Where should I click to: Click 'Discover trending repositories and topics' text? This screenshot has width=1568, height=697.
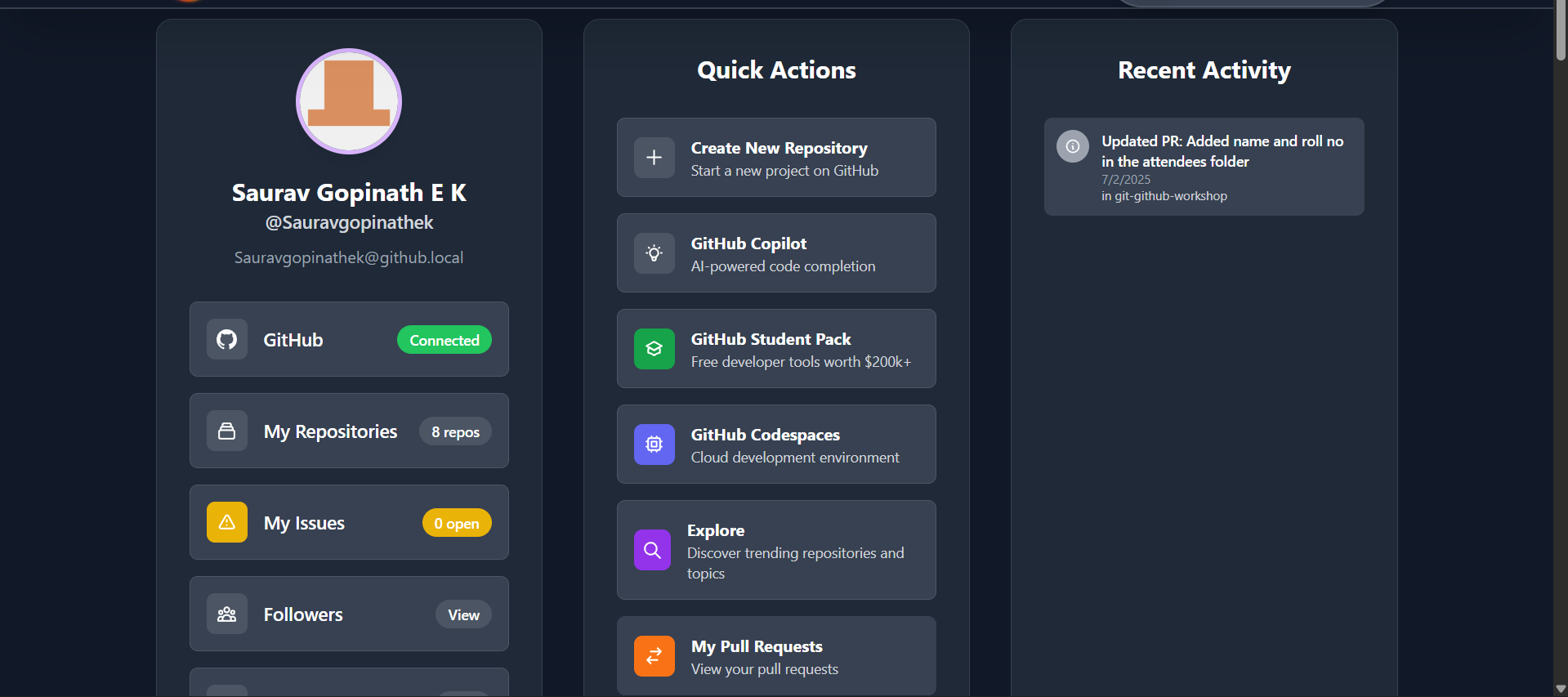[795, 563]
